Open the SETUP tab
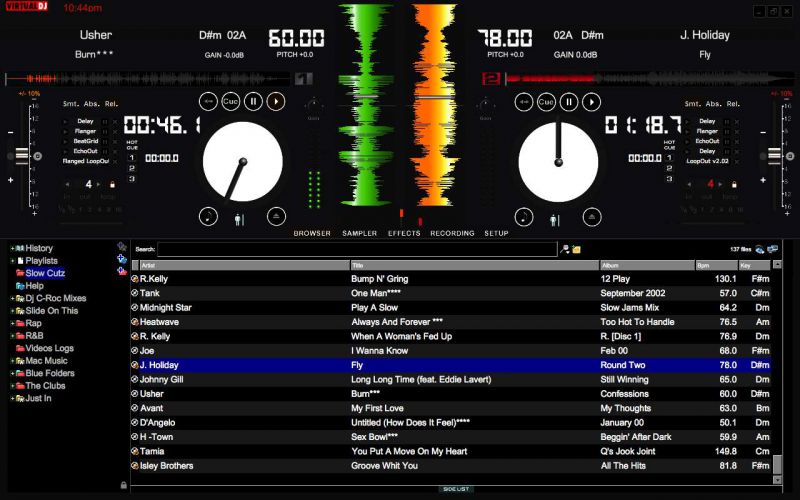Image resolution: width=800 pixels, height=500 pixels. tap(496, 233)
